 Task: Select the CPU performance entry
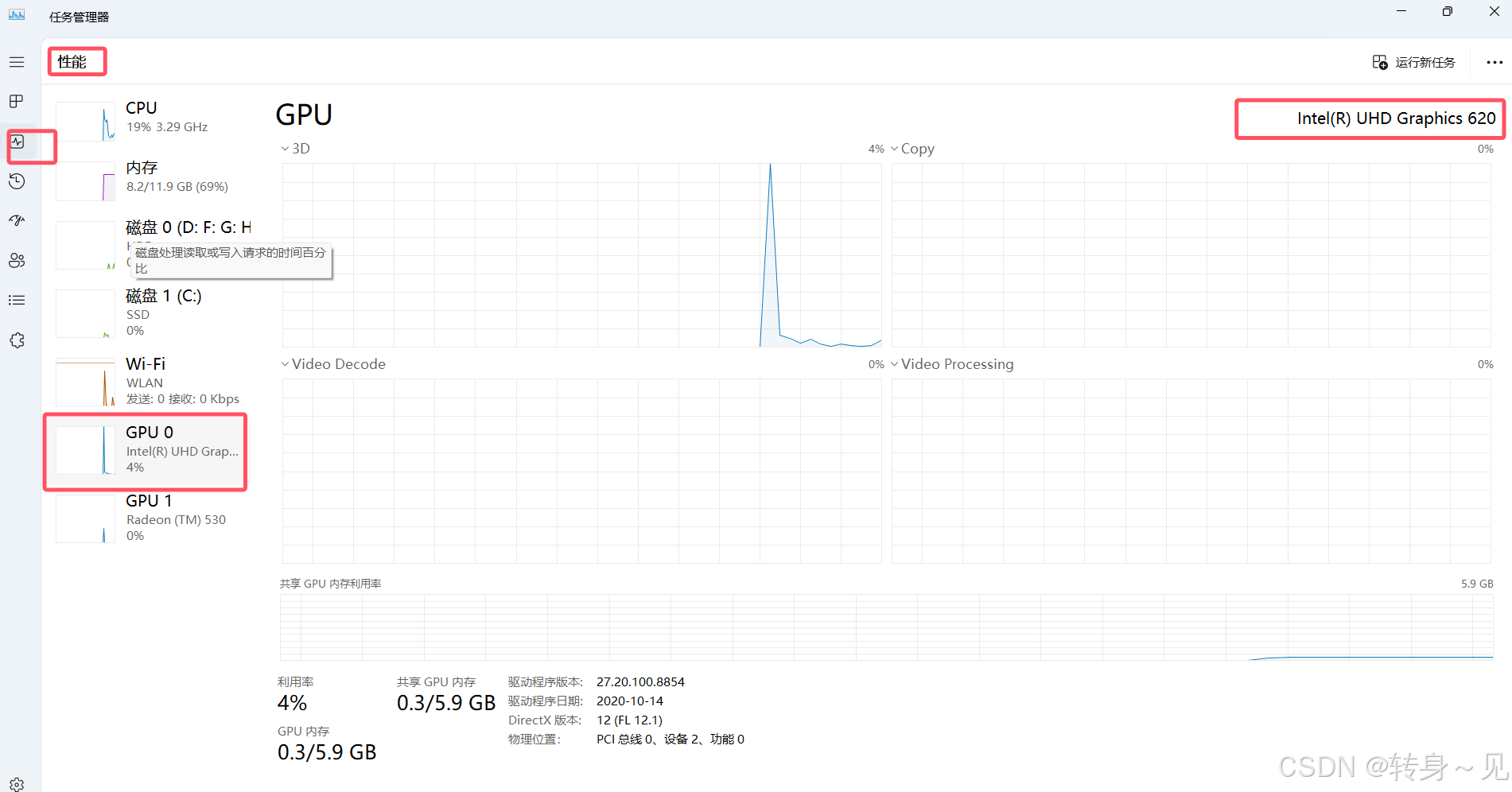click(x=151, y=122)
